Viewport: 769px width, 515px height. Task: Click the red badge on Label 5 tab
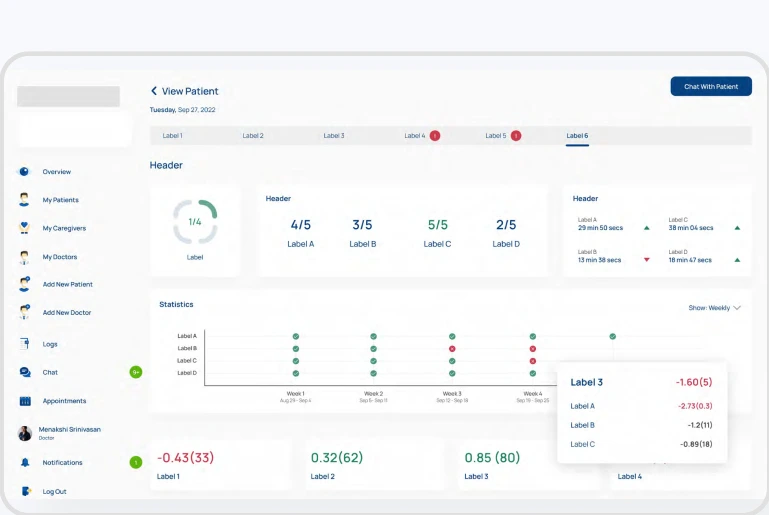[516, 136]
